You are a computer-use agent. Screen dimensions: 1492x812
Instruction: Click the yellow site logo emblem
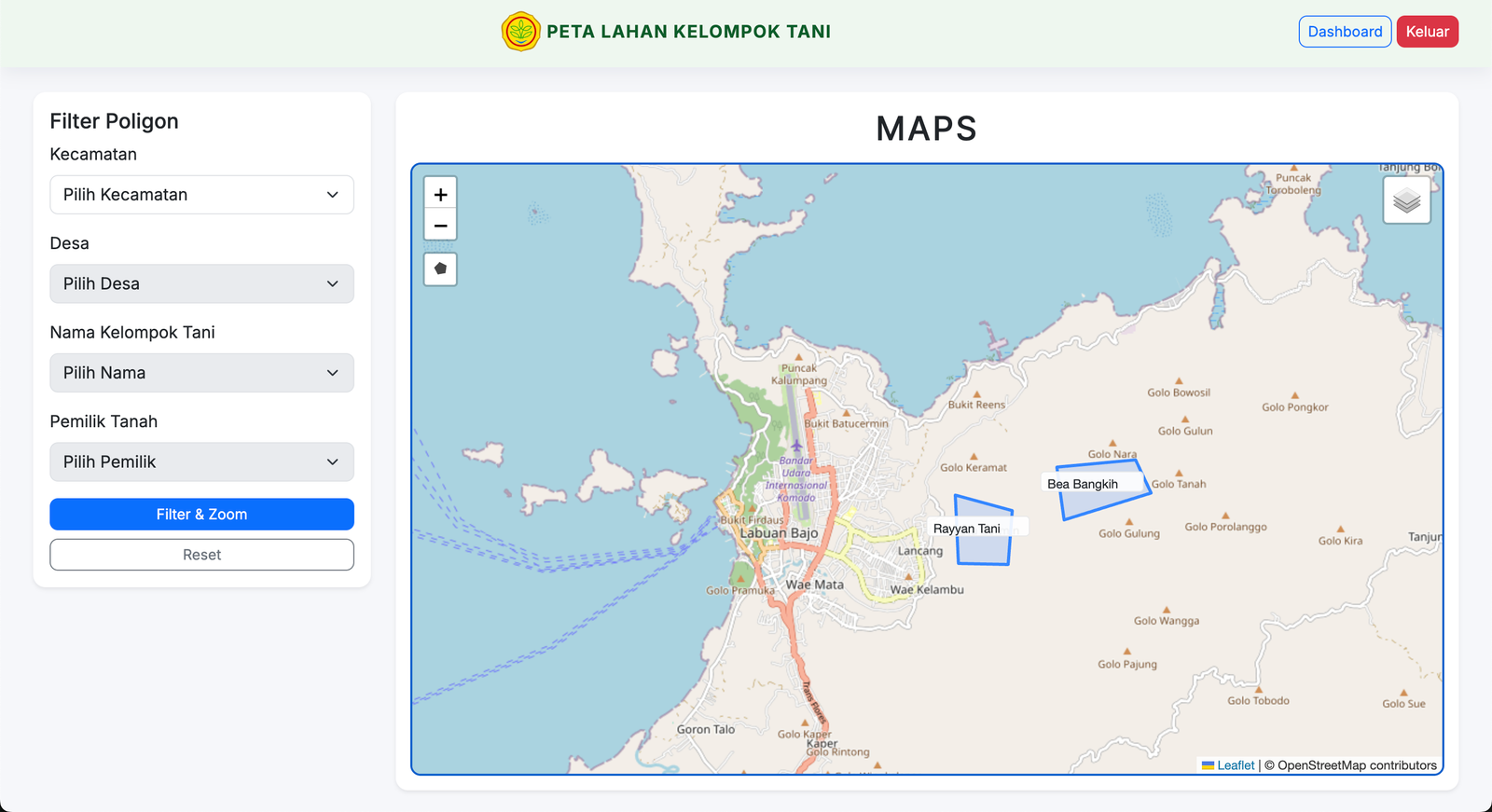(x=520, y=32)
